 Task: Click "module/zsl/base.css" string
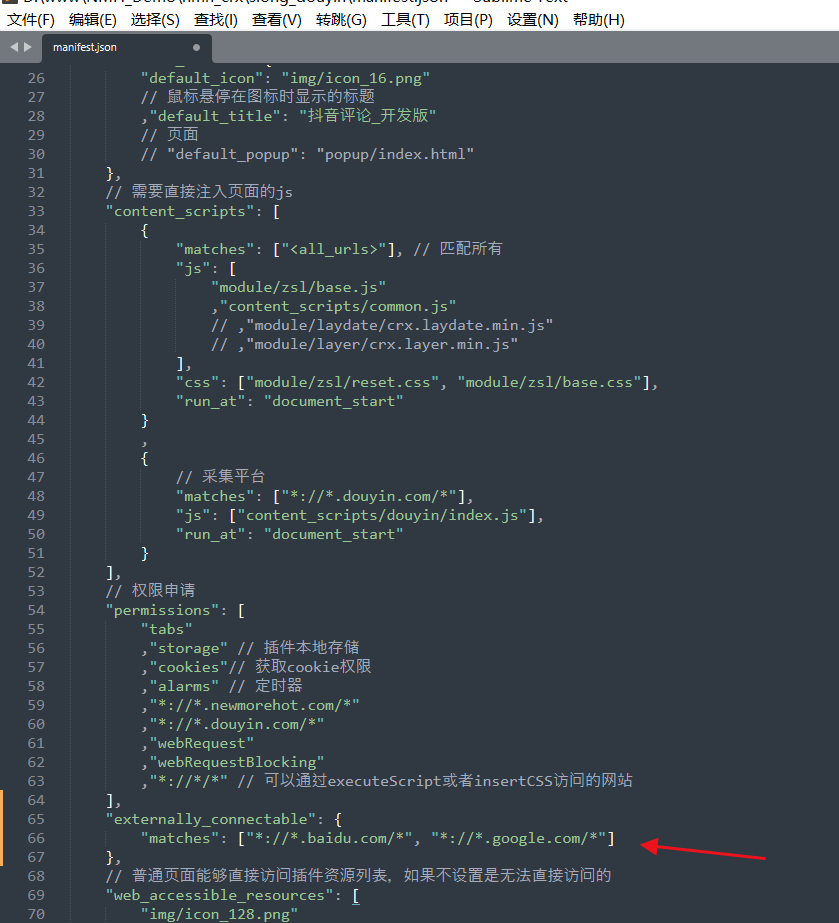[x=549, y=383]
